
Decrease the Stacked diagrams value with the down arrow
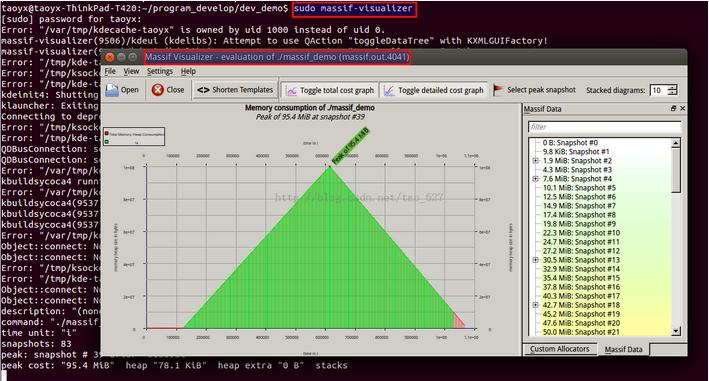(673, 93)
